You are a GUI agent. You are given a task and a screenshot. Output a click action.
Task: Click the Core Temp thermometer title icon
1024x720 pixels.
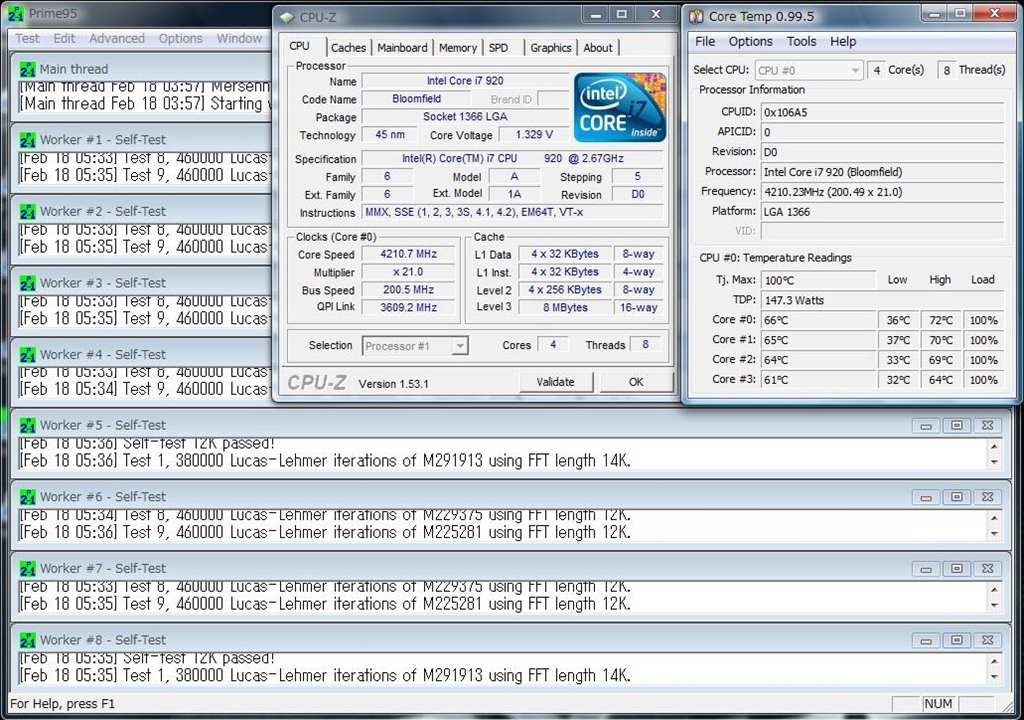[696, 16]
